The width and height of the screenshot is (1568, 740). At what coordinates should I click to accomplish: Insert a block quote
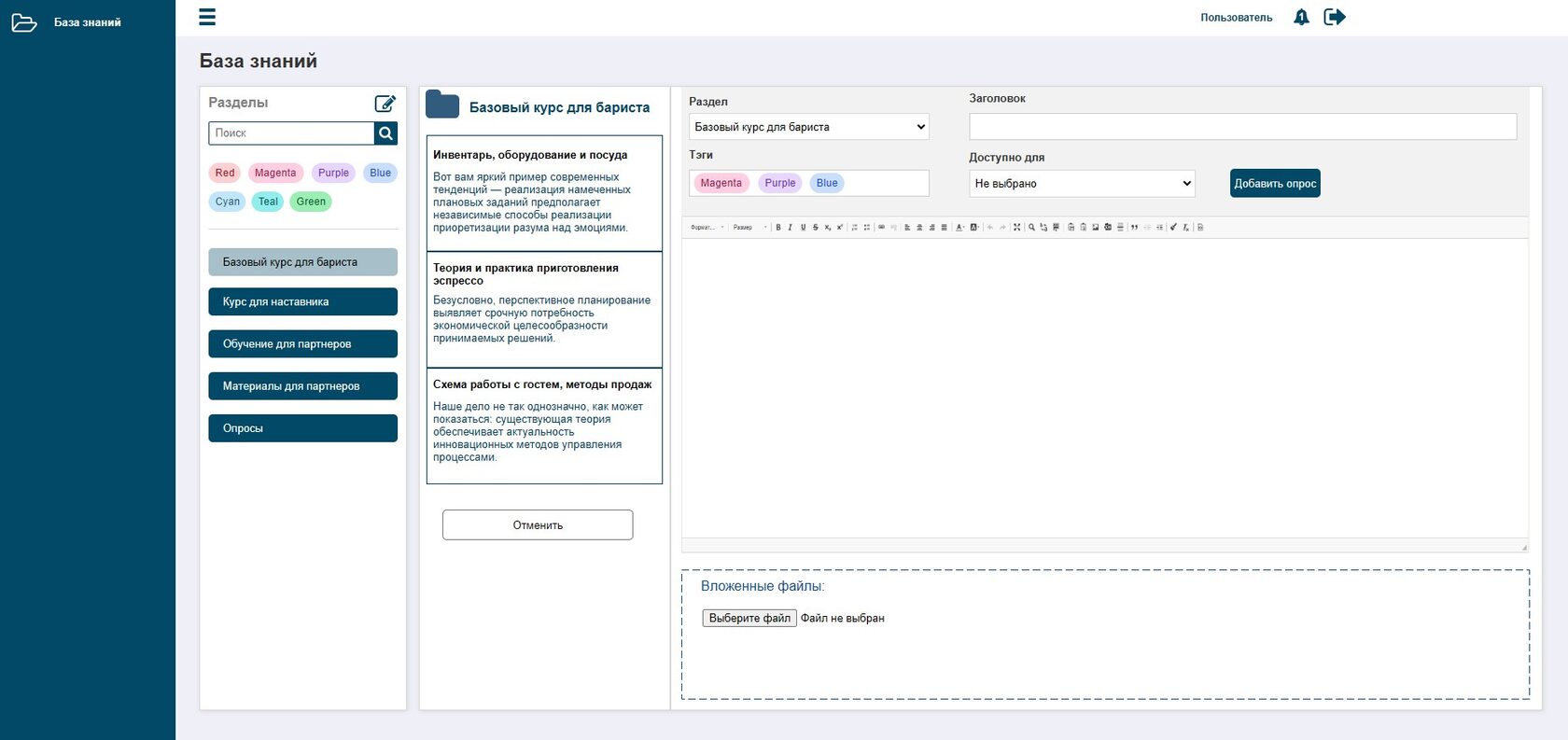click(1134, 227)
